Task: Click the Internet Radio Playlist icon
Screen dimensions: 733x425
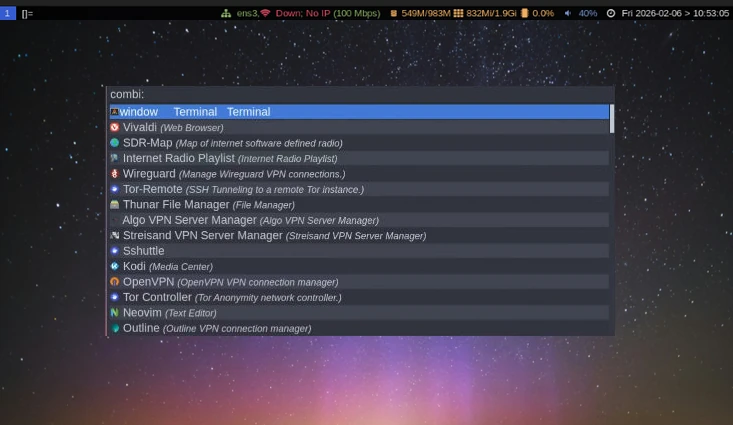Action: tap(115, 158)
